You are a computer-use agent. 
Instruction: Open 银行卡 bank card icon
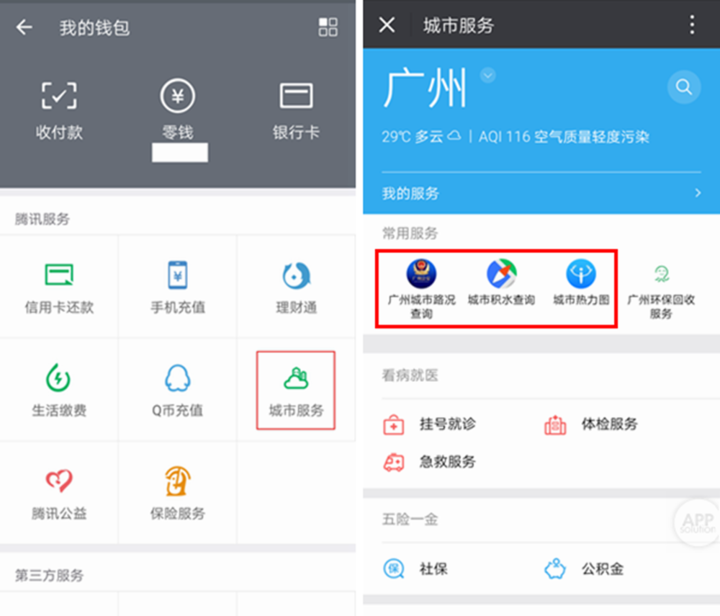click(296, 97)
